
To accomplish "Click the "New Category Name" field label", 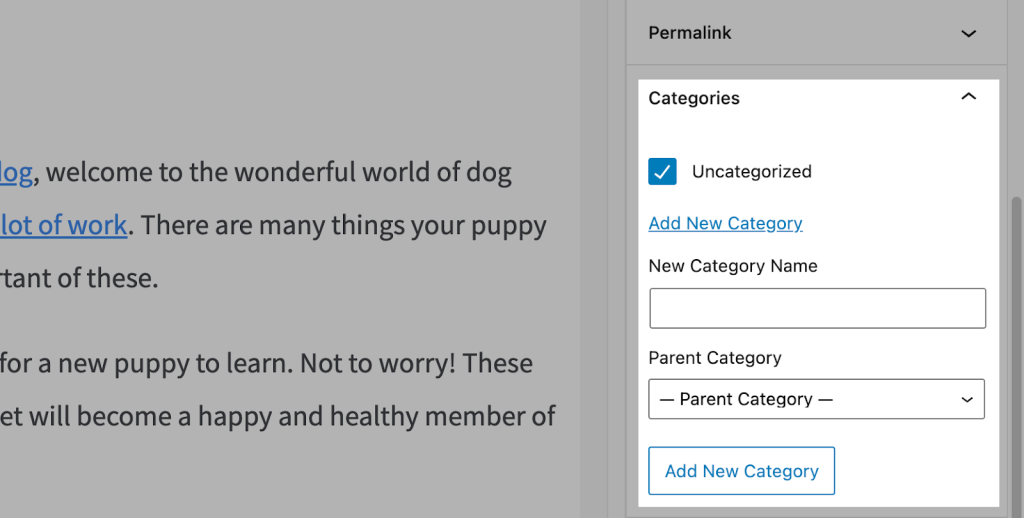I will click(733, 266).
